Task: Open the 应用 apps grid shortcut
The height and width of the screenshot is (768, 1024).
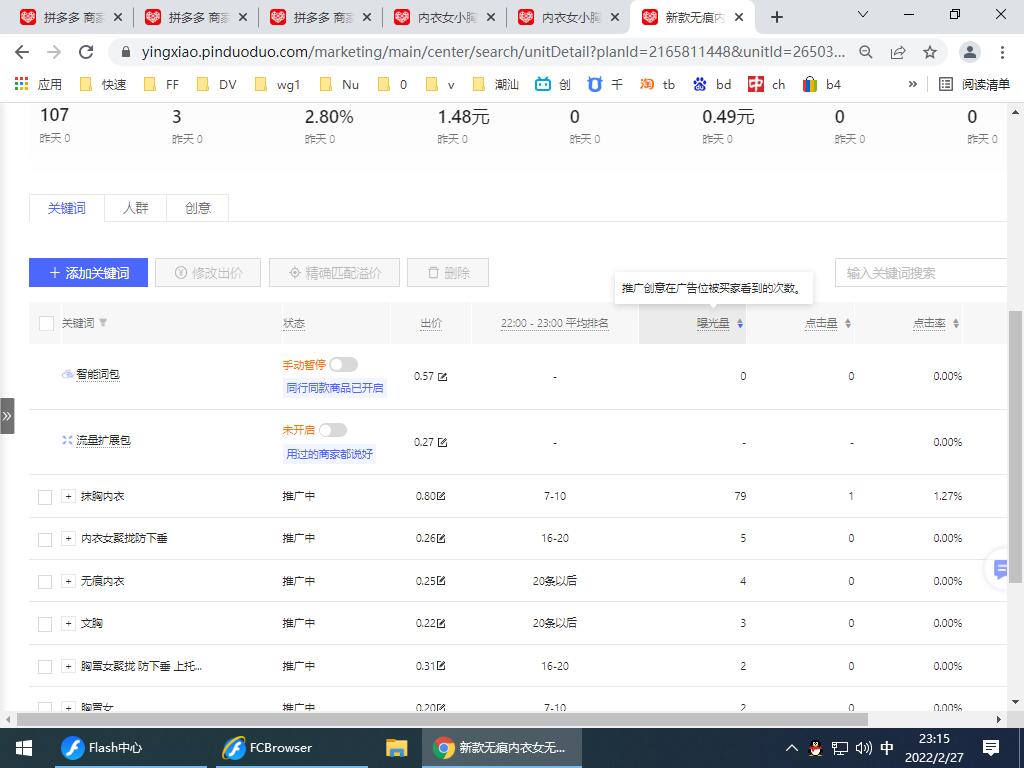Action: coord(39,84)
